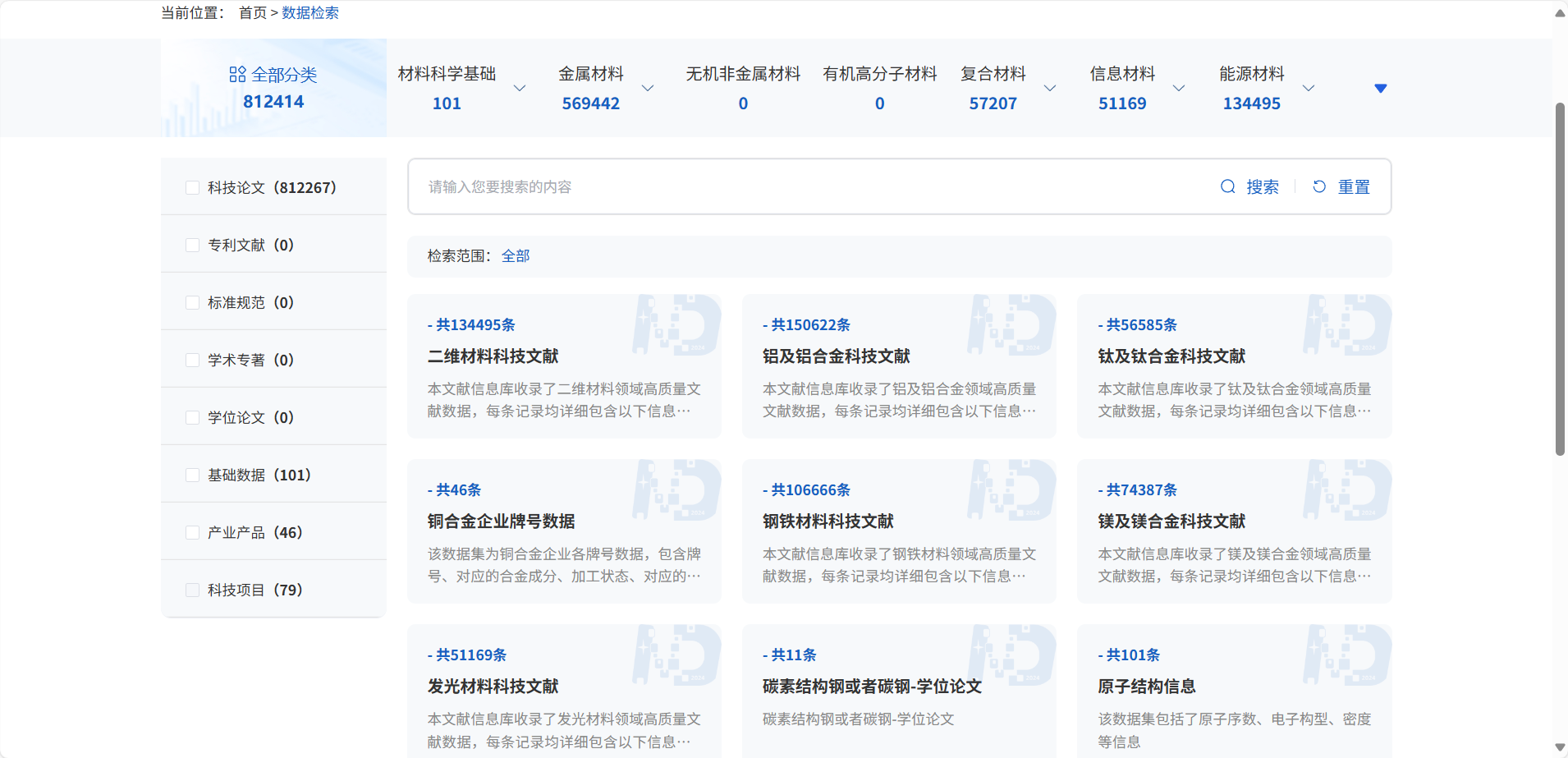Expand the 复合材料 dropdown chevron
This screenshot has width=1568, height=758.
click(x=1050, y=88)
